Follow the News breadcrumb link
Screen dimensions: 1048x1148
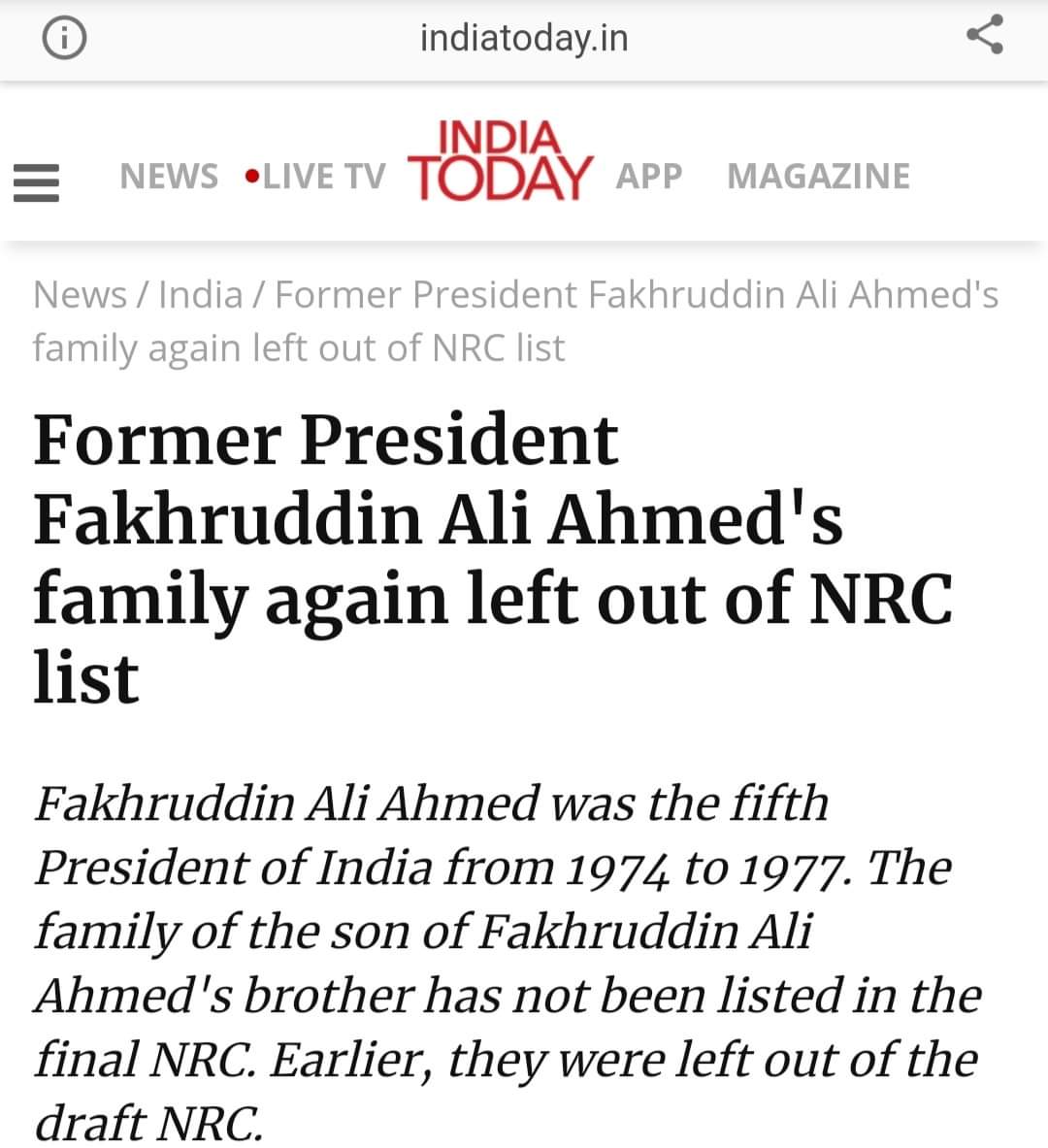(x=80, y=295)
